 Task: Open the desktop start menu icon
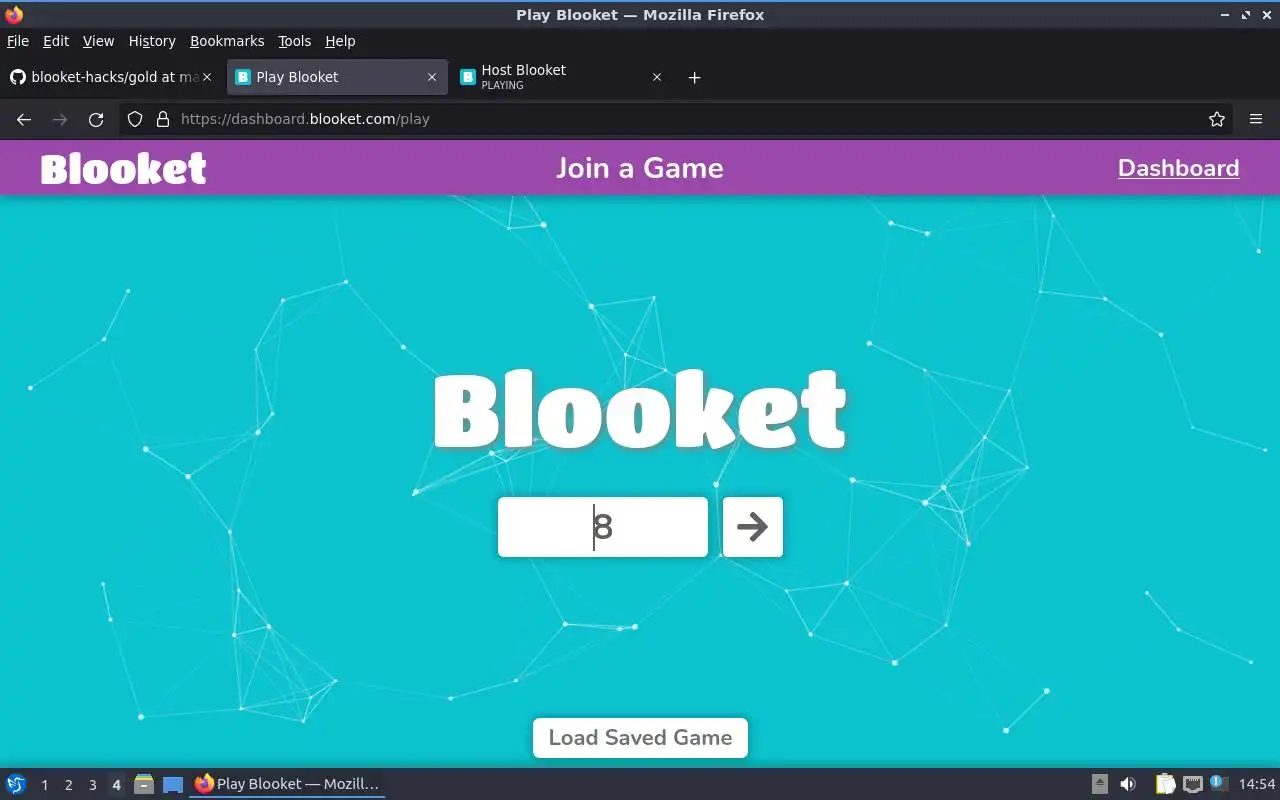tap(16, 784)
